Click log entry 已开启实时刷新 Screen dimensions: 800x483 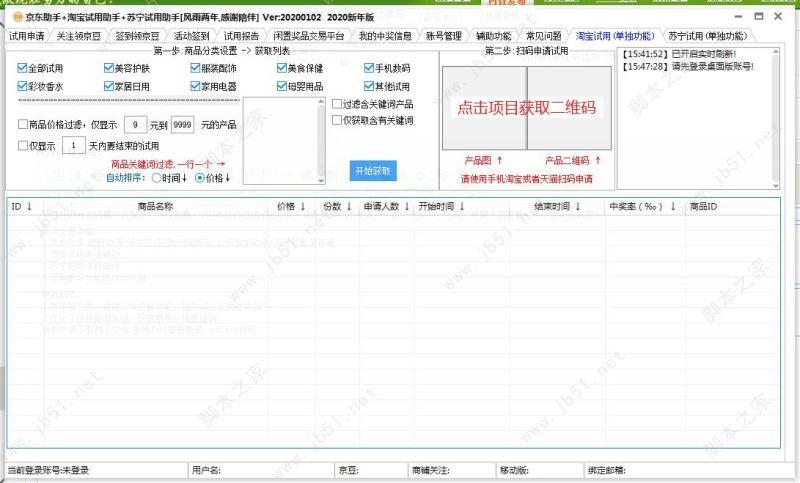point(679,54)
